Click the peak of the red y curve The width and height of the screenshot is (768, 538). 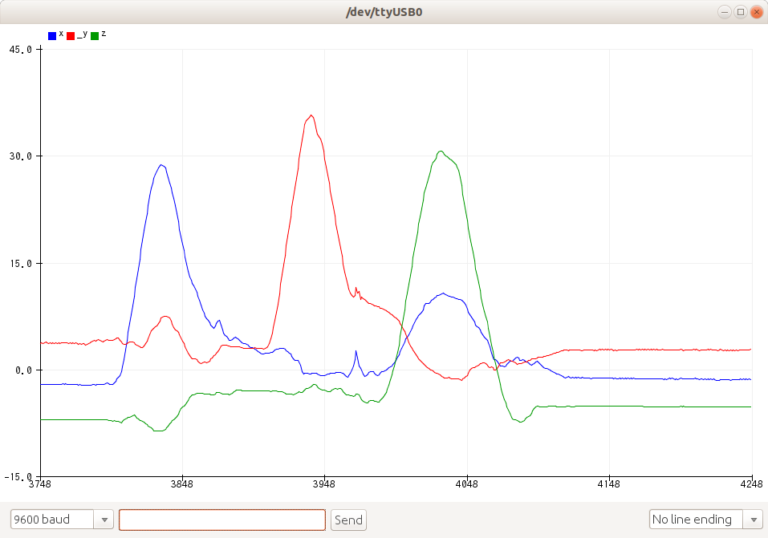[x=312, y=115]
